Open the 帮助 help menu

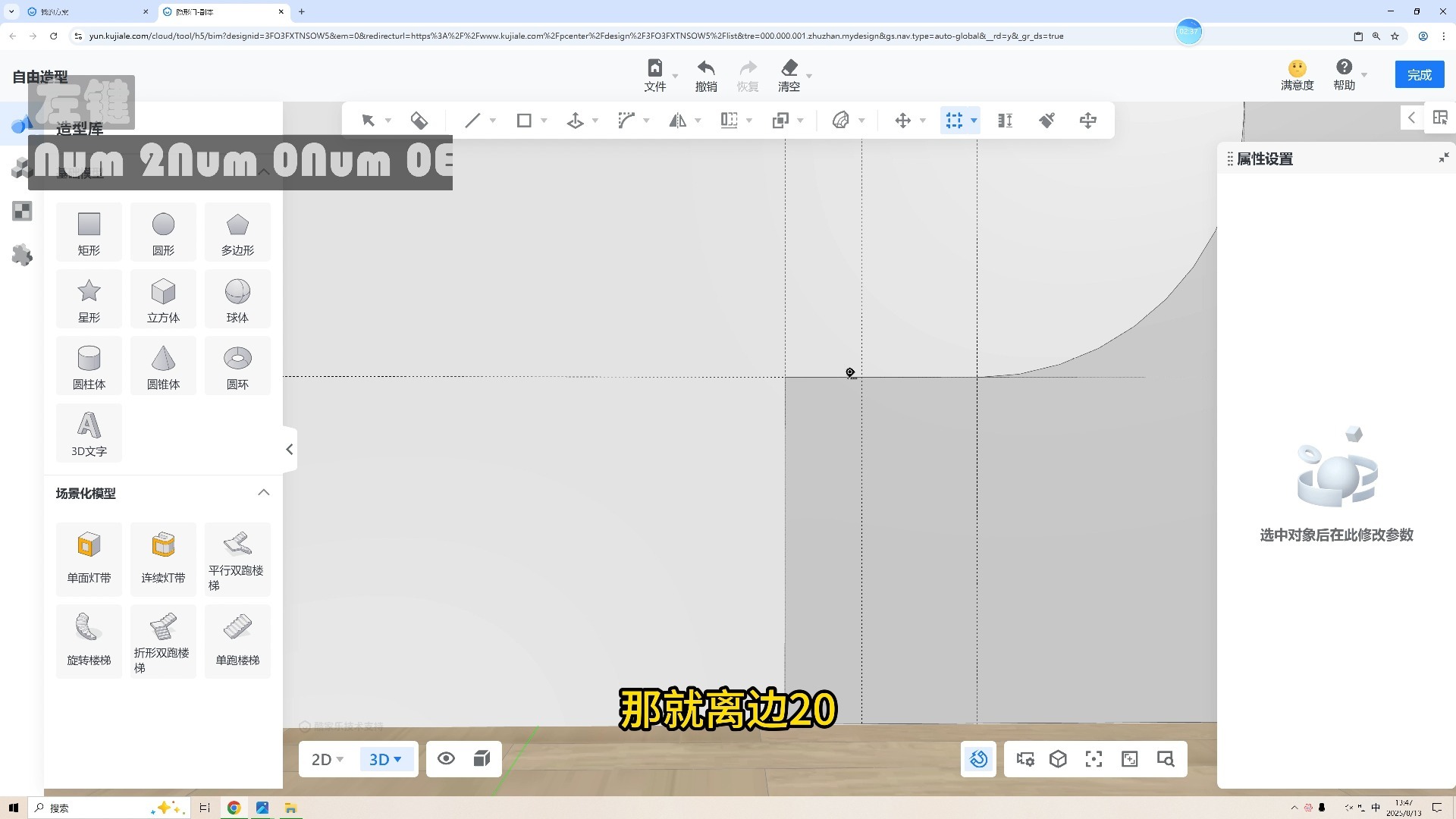(1344, 75)
